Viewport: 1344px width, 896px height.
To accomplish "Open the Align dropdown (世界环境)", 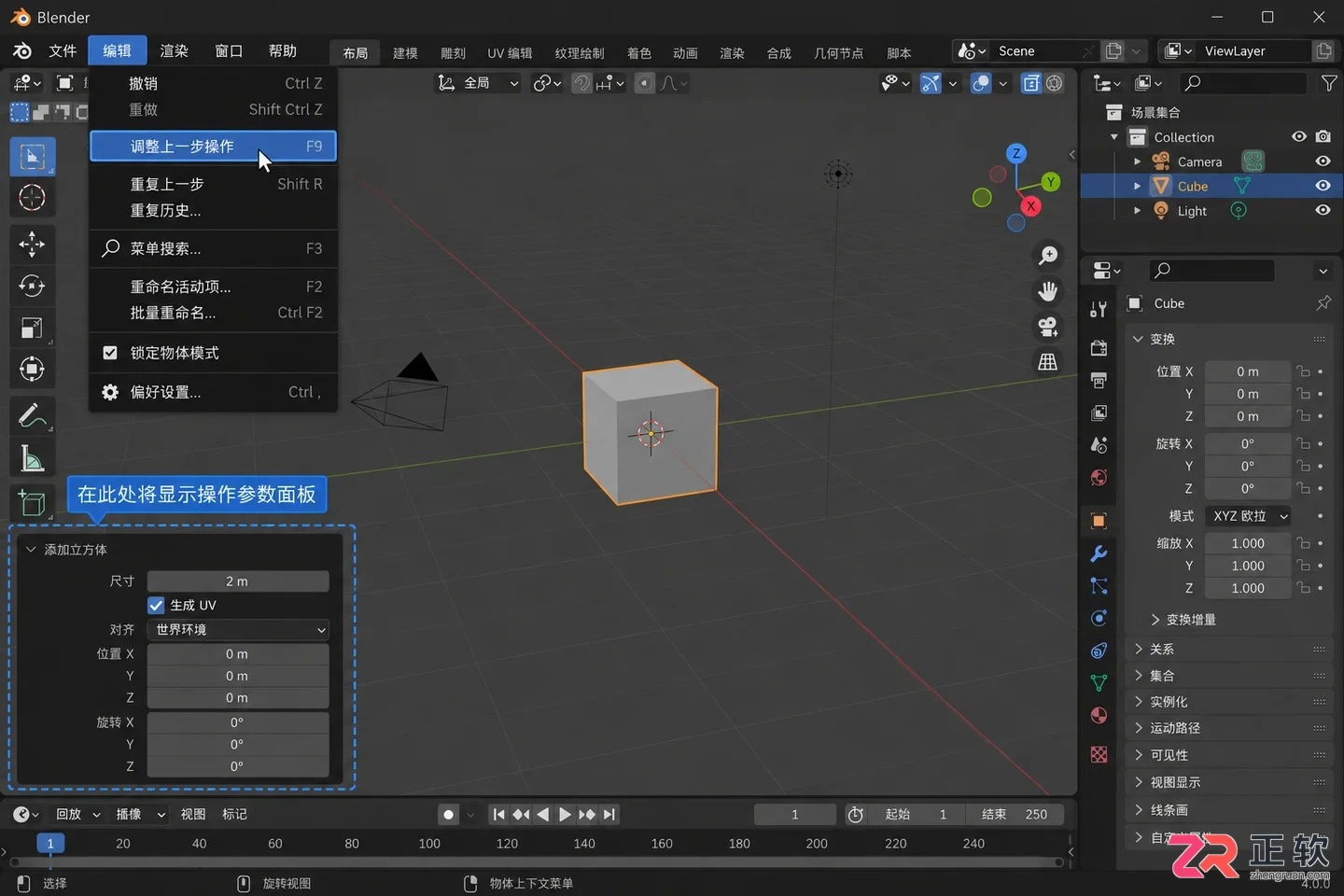I will (x=238, y=630).
